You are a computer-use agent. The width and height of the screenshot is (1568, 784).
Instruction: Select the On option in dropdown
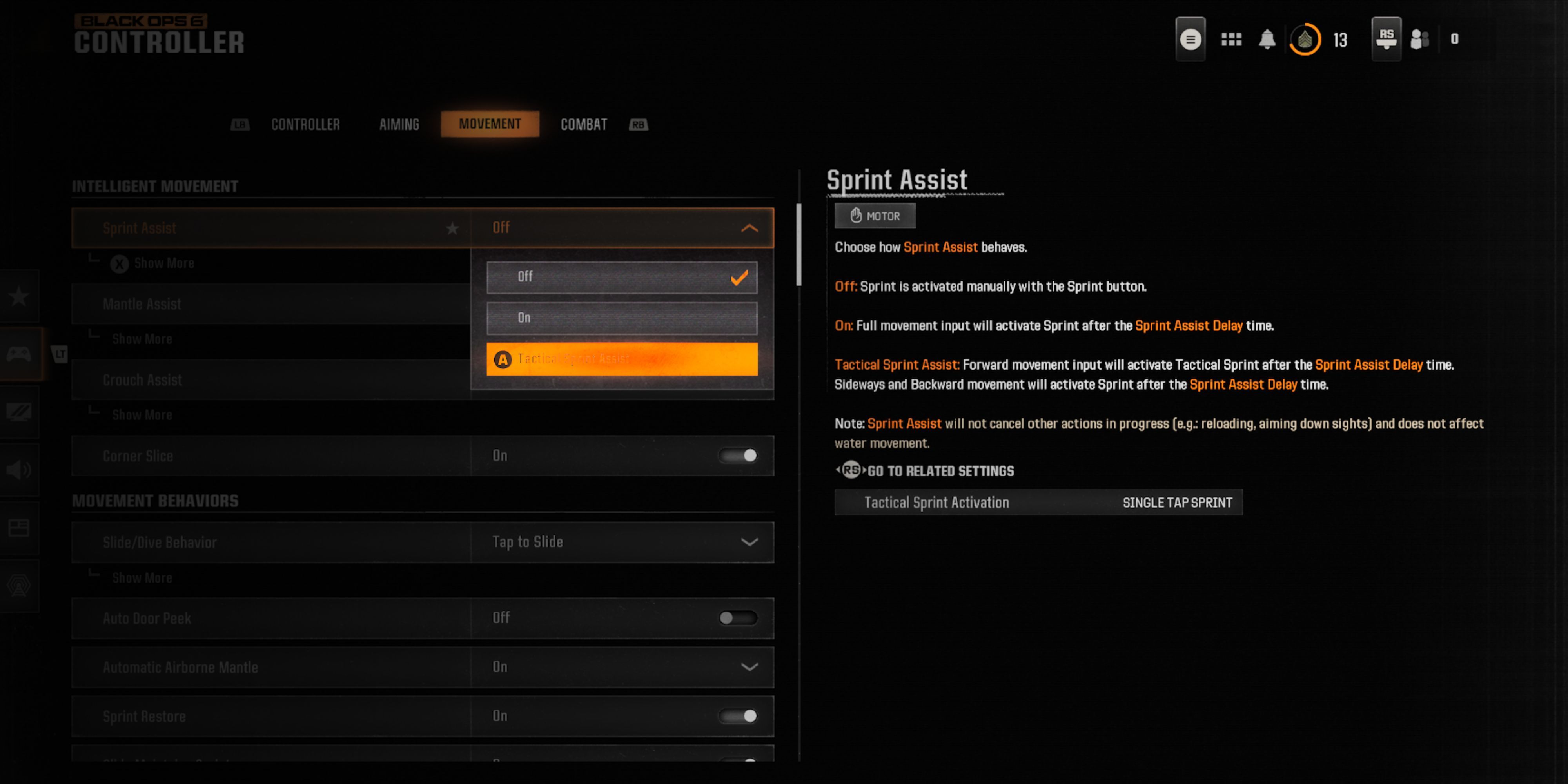pyautogui.click(x=621, y=318)
